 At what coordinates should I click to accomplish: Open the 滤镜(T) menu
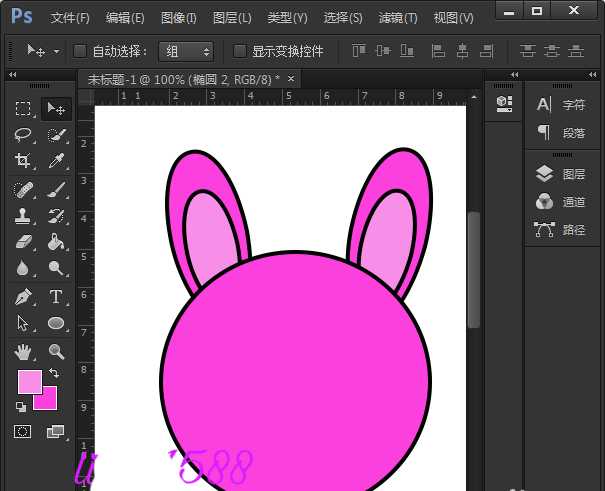tap(398, 18)
